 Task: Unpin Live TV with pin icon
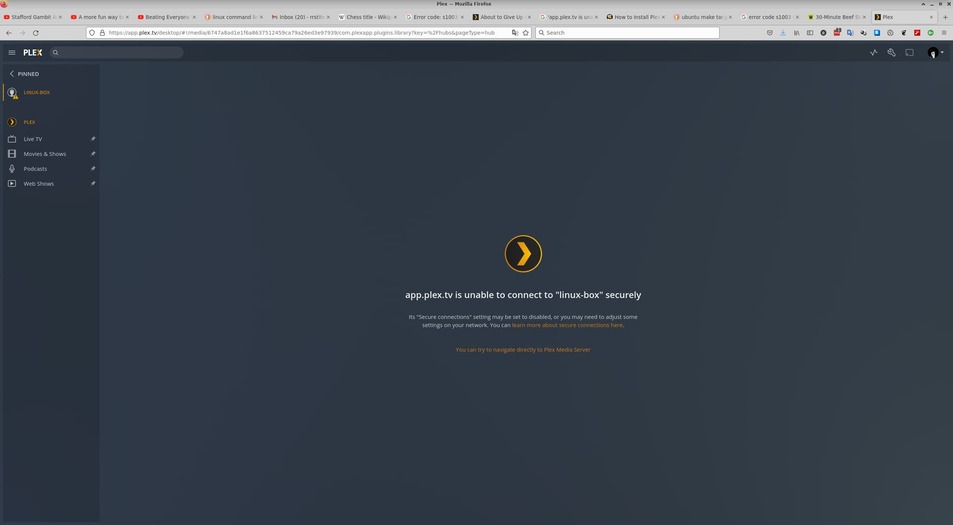click(x=93, y=139)
